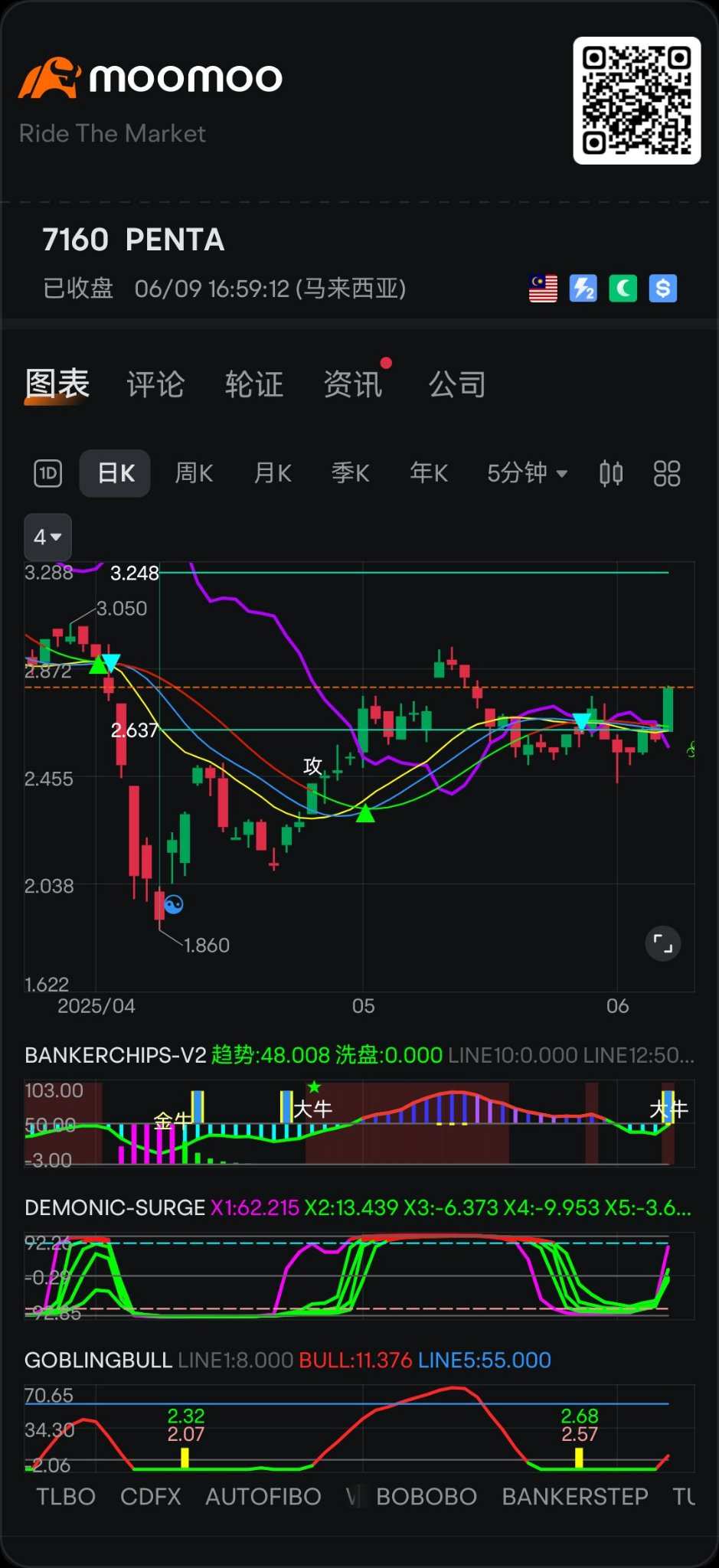
Task: Tap the X1:62.215 indicator value
Action: (255, 1207)
